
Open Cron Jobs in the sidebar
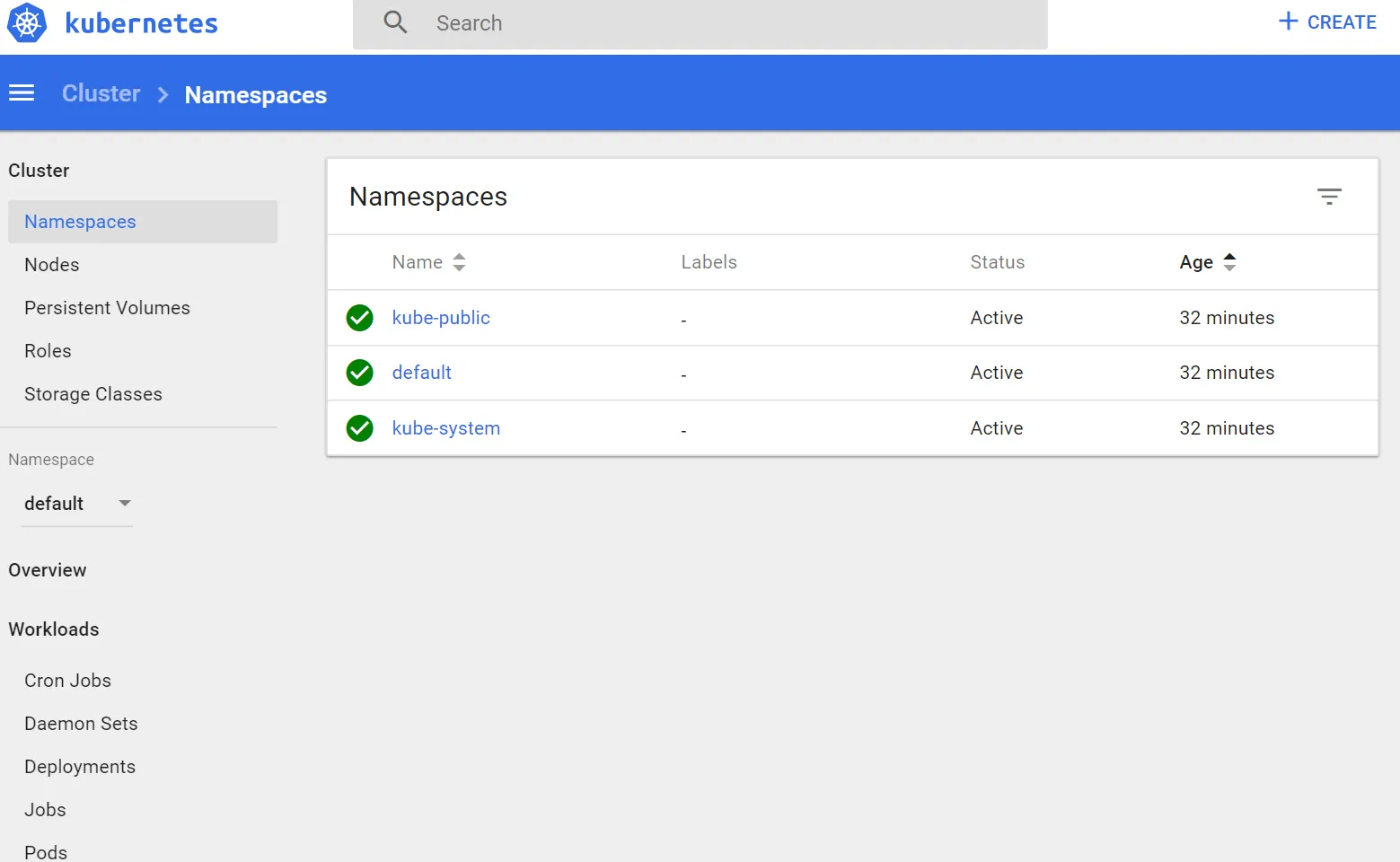pos(68,681)
